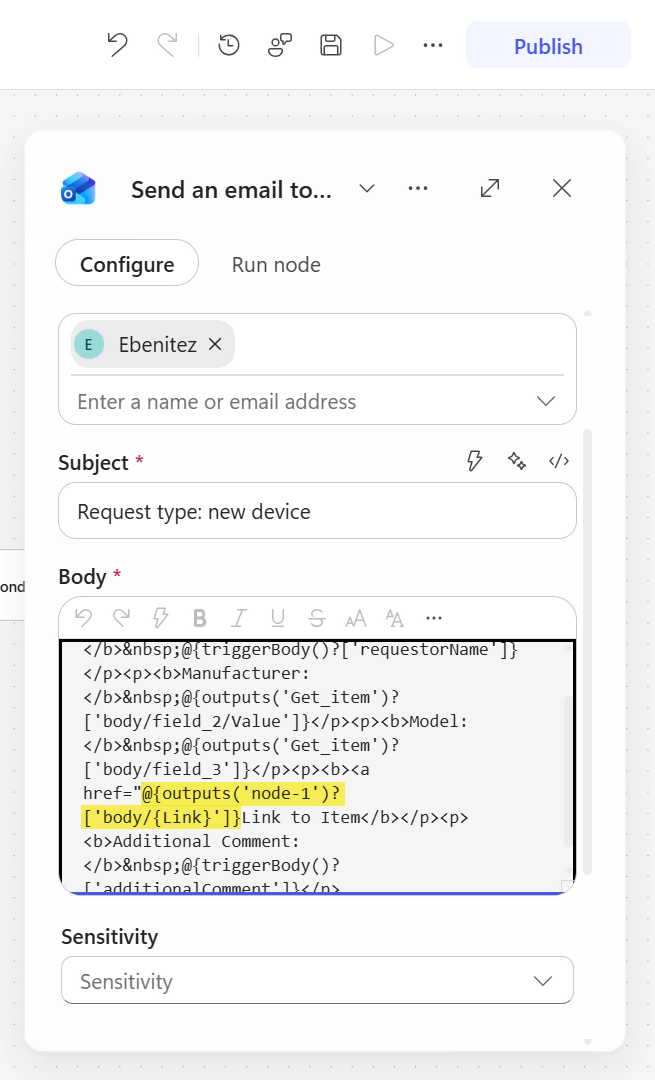Open the action card ellipsis menu
The image size is (655, 1080).
click(418, 188)
